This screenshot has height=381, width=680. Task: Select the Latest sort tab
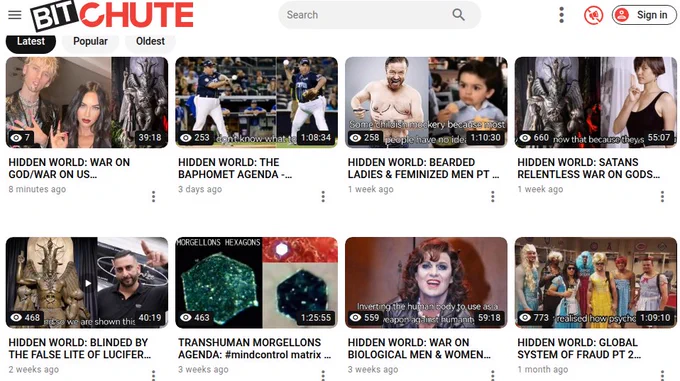tap(31, 42)
